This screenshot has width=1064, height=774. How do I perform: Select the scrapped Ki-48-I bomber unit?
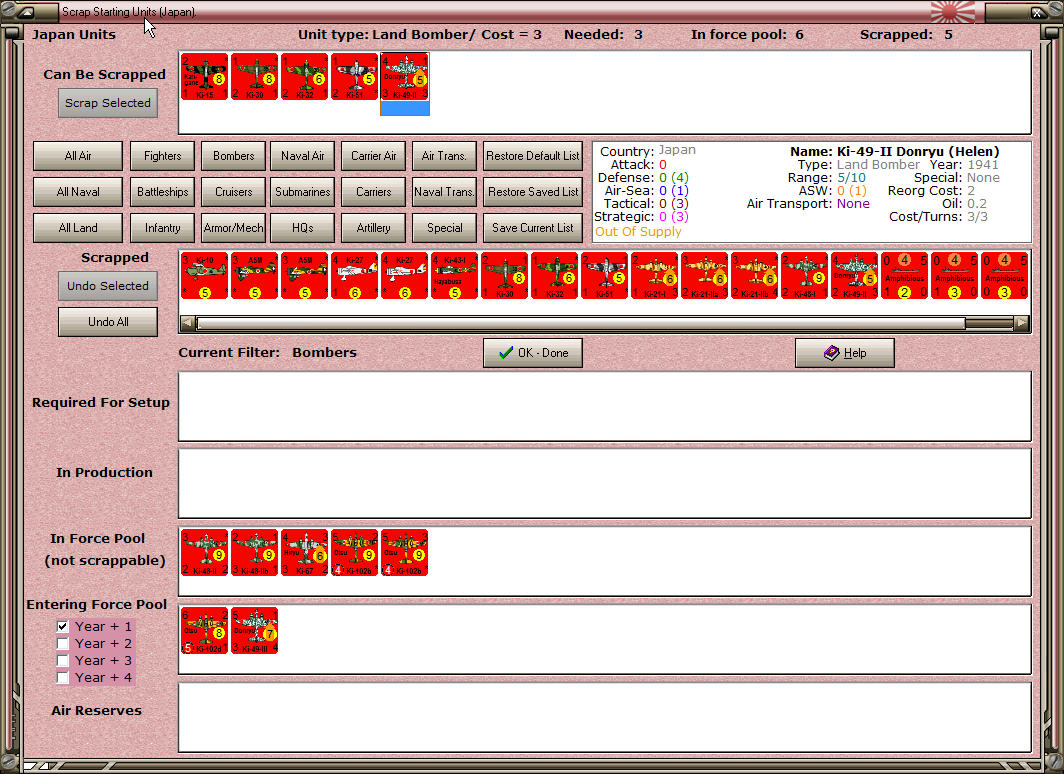coord(805,275)
